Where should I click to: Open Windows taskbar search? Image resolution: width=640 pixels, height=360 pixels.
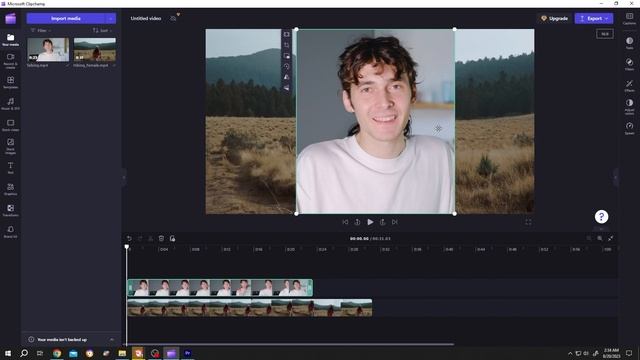24,353
